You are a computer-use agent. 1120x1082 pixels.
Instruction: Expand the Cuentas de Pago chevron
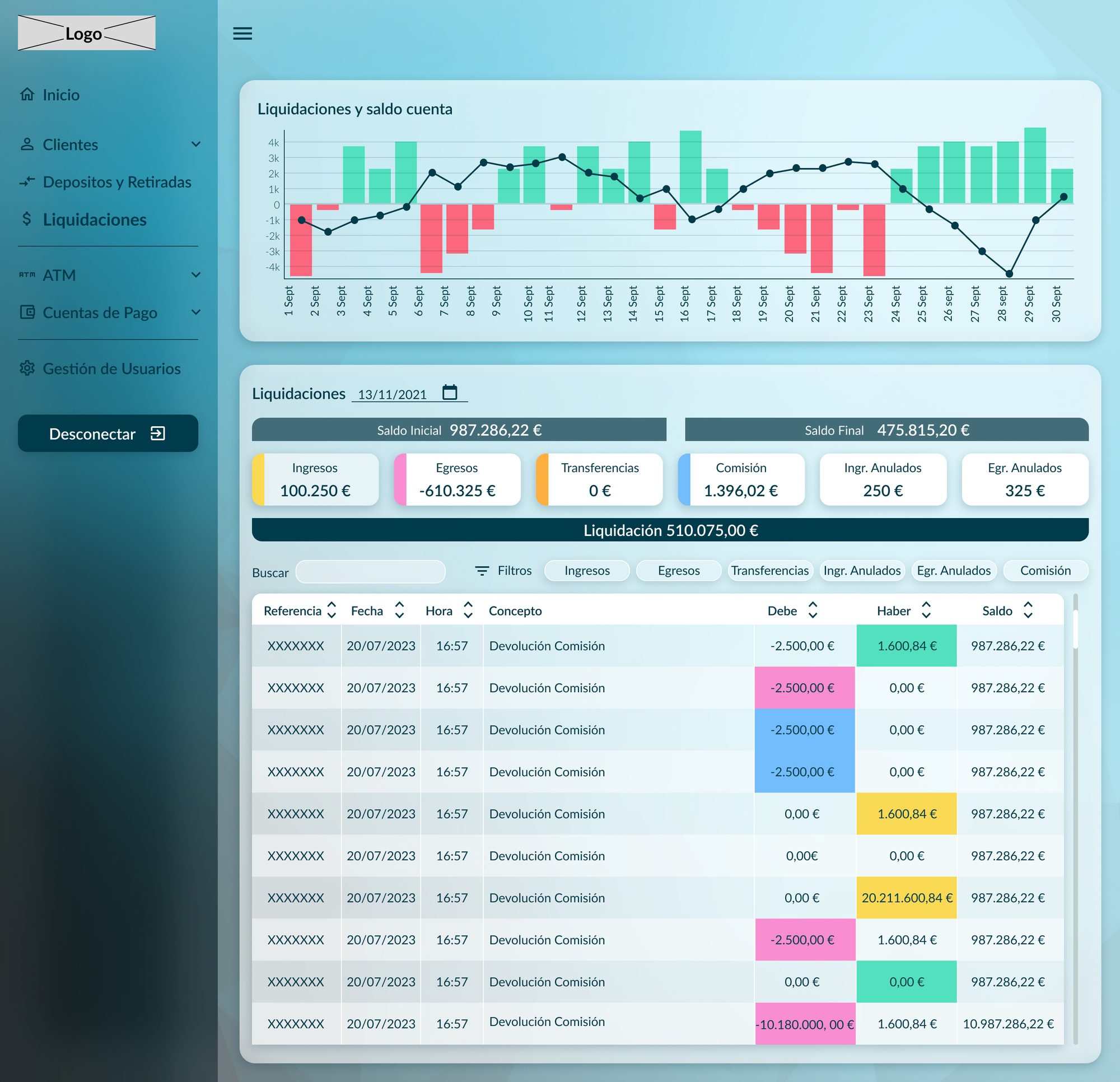[195, 312]
